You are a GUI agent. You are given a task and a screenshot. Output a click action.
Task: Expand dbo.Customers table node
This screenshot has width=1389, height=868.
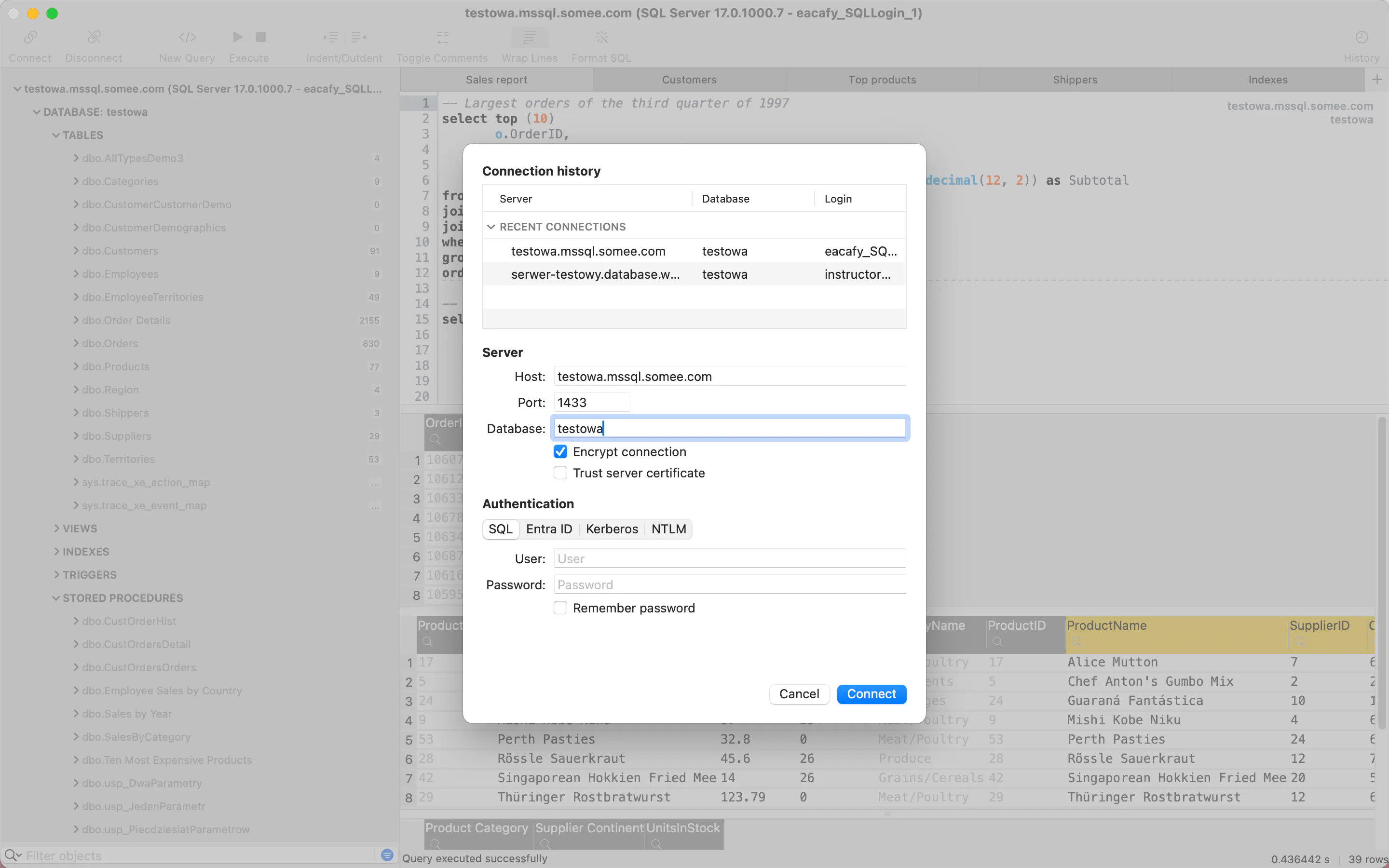tap(76, 250)
